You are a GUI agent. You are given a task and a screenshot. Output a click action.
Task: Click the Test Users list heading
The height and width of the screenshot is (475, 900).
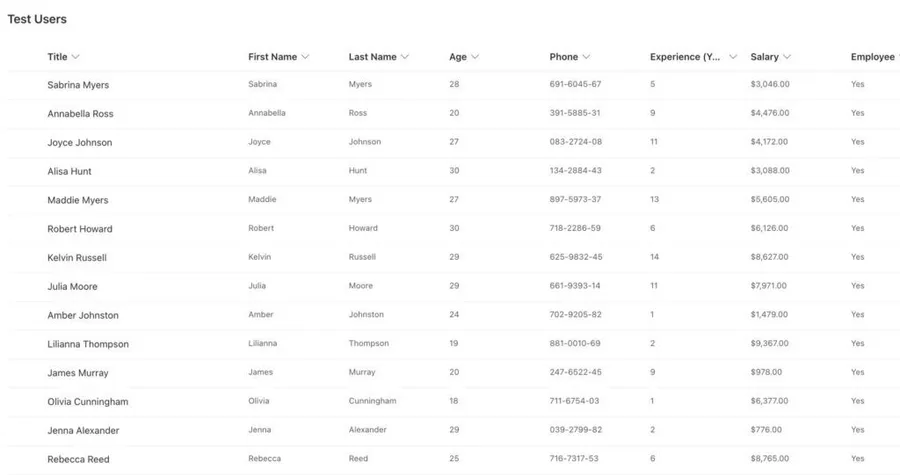click(37, 19)
